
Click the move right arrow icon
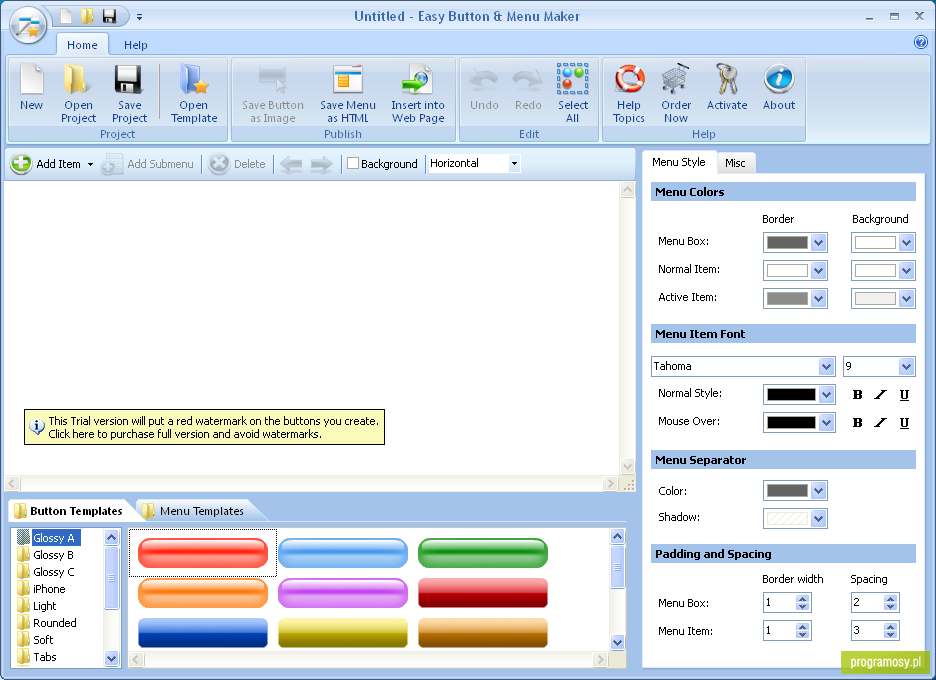coord(321,164)
